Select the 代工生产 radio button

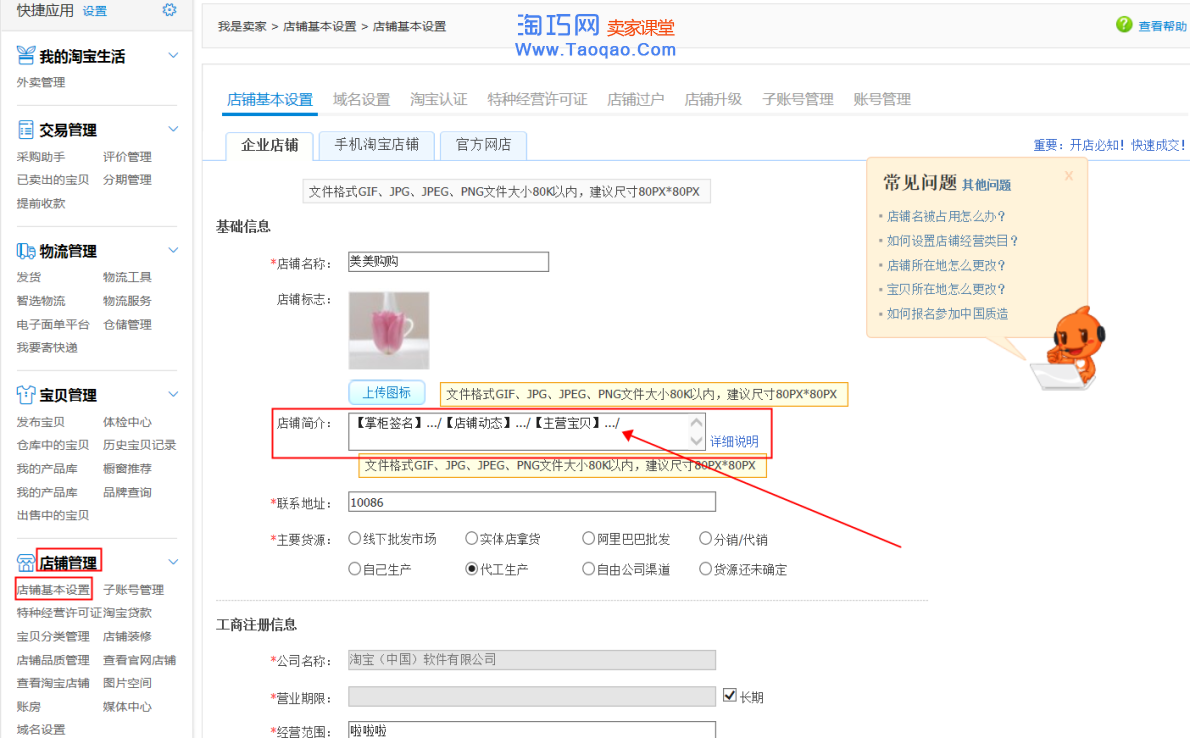tap(471, 568)
